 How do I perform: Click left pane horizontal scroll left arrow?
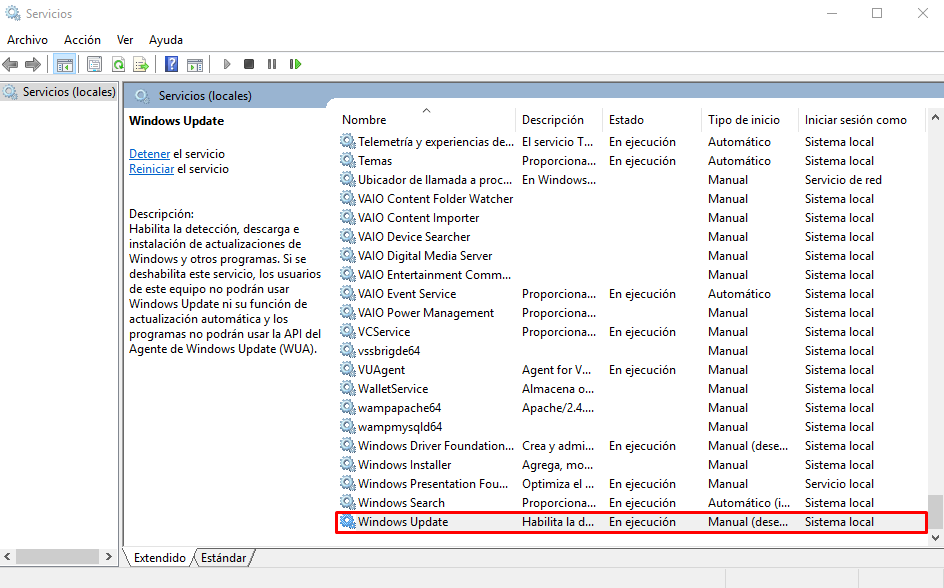(7, 557)
